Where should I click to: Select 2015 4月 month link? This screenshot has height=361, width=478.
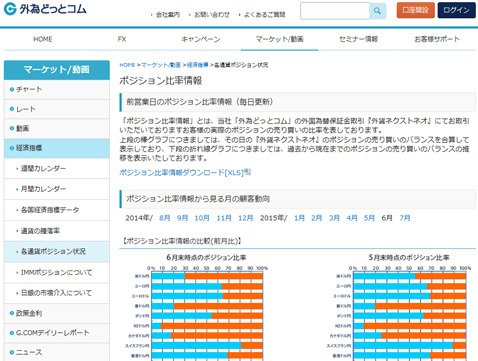[352, 218]
